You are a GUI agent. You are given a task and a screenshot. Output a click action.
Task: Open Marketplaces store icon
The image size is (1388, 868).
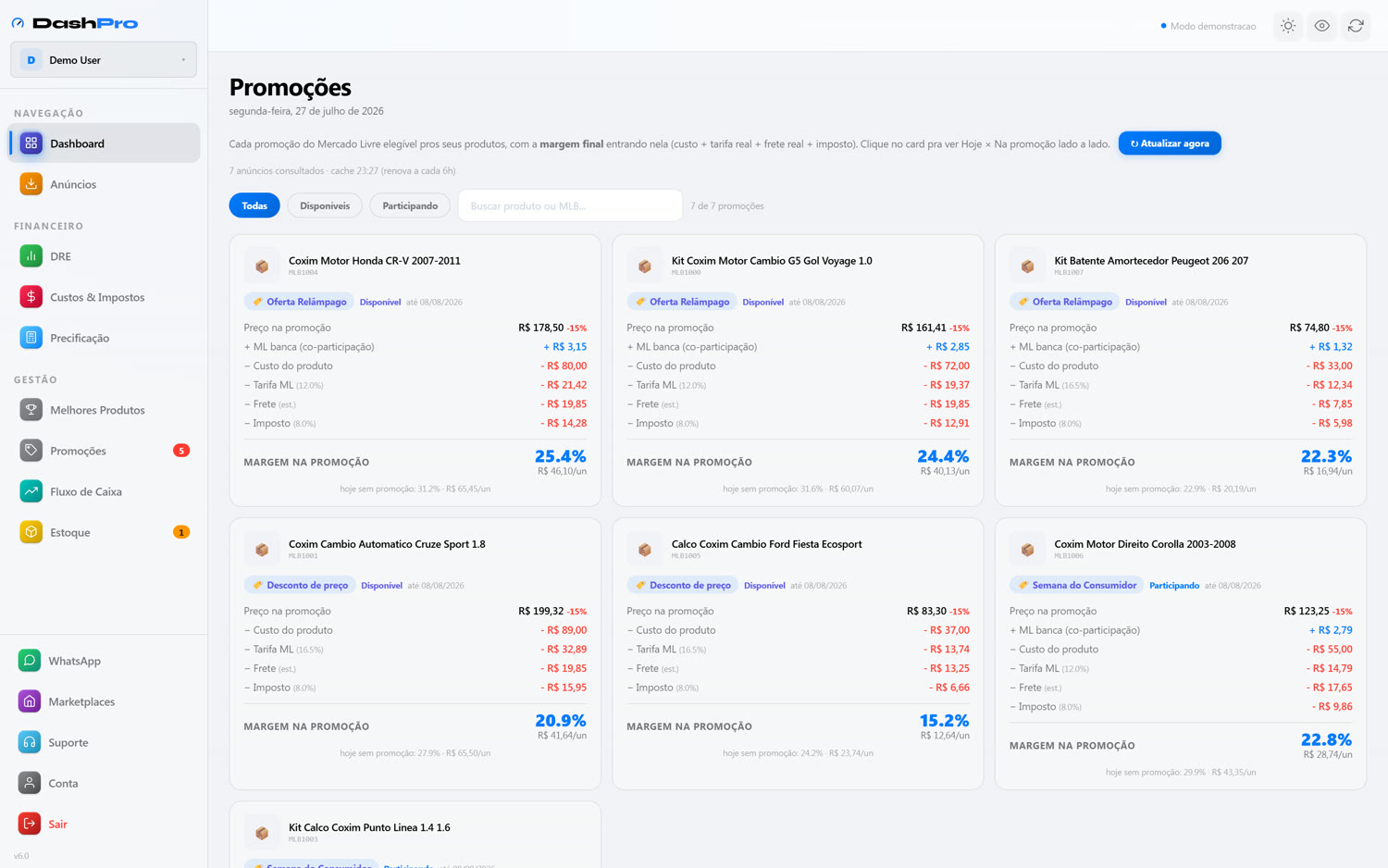tap(30, 701)
